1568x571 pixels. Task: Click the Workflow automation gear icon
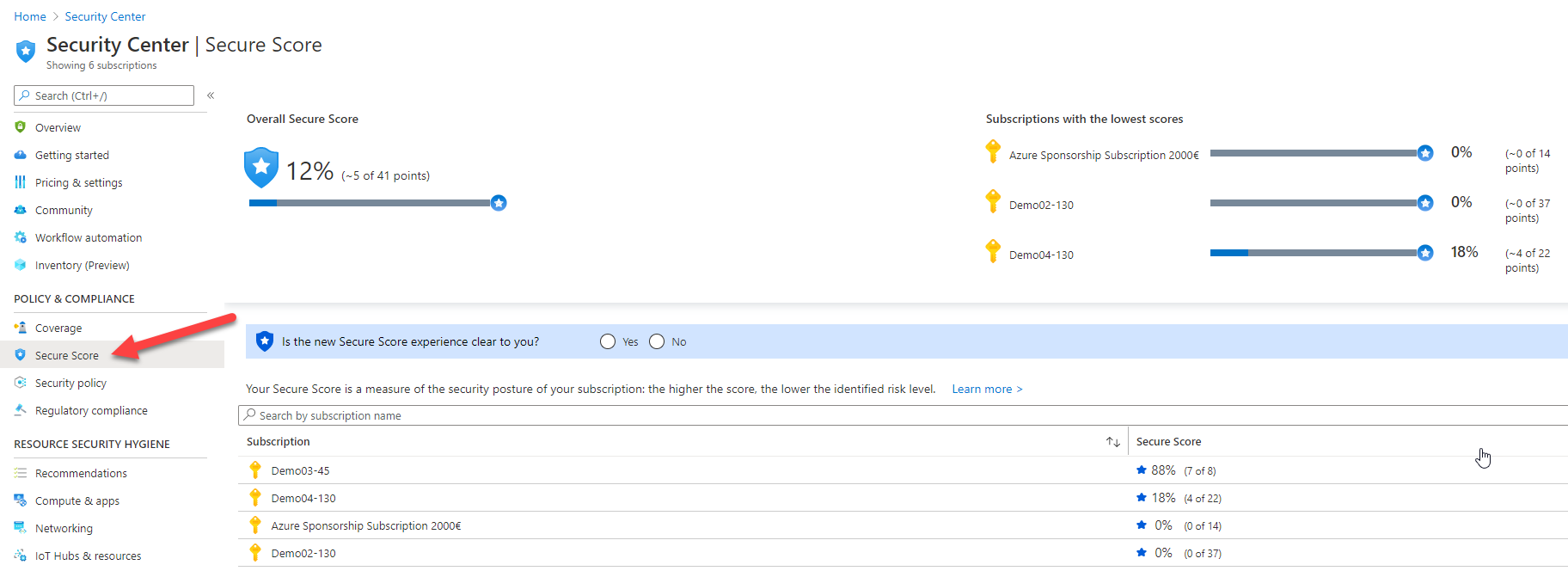[21, 237]
